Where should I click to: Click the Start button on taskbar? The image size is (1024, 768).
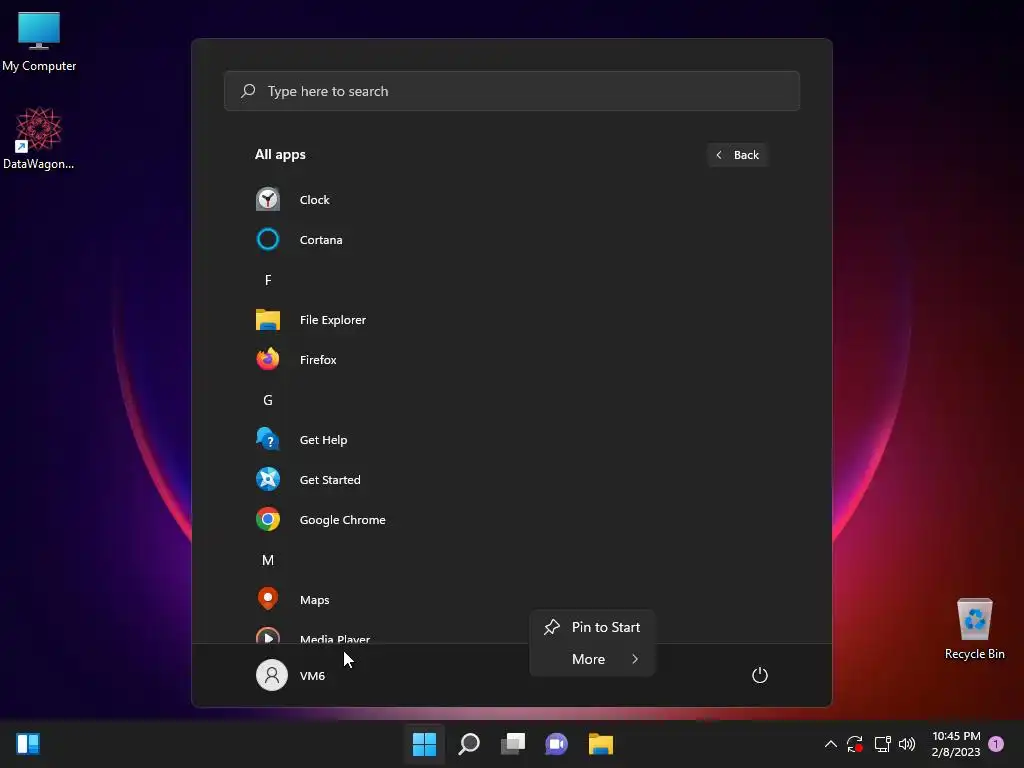click(x=424, y=744)
